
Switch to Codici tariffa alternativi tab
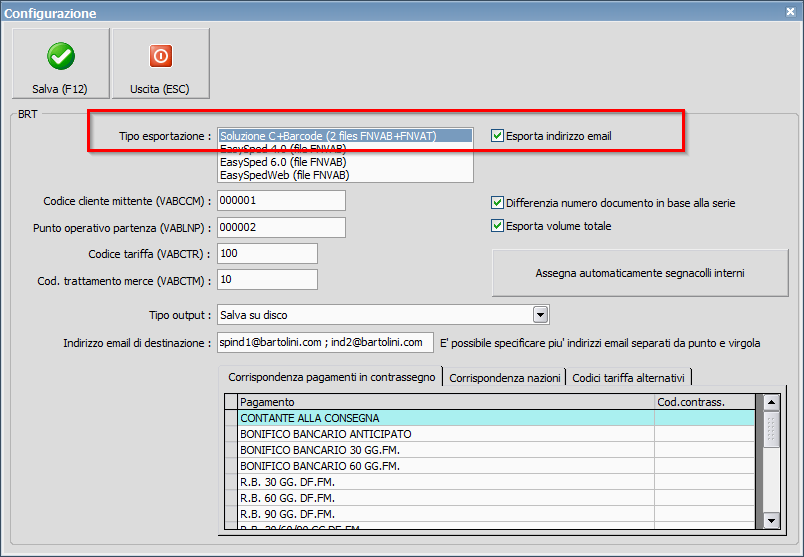628,378
